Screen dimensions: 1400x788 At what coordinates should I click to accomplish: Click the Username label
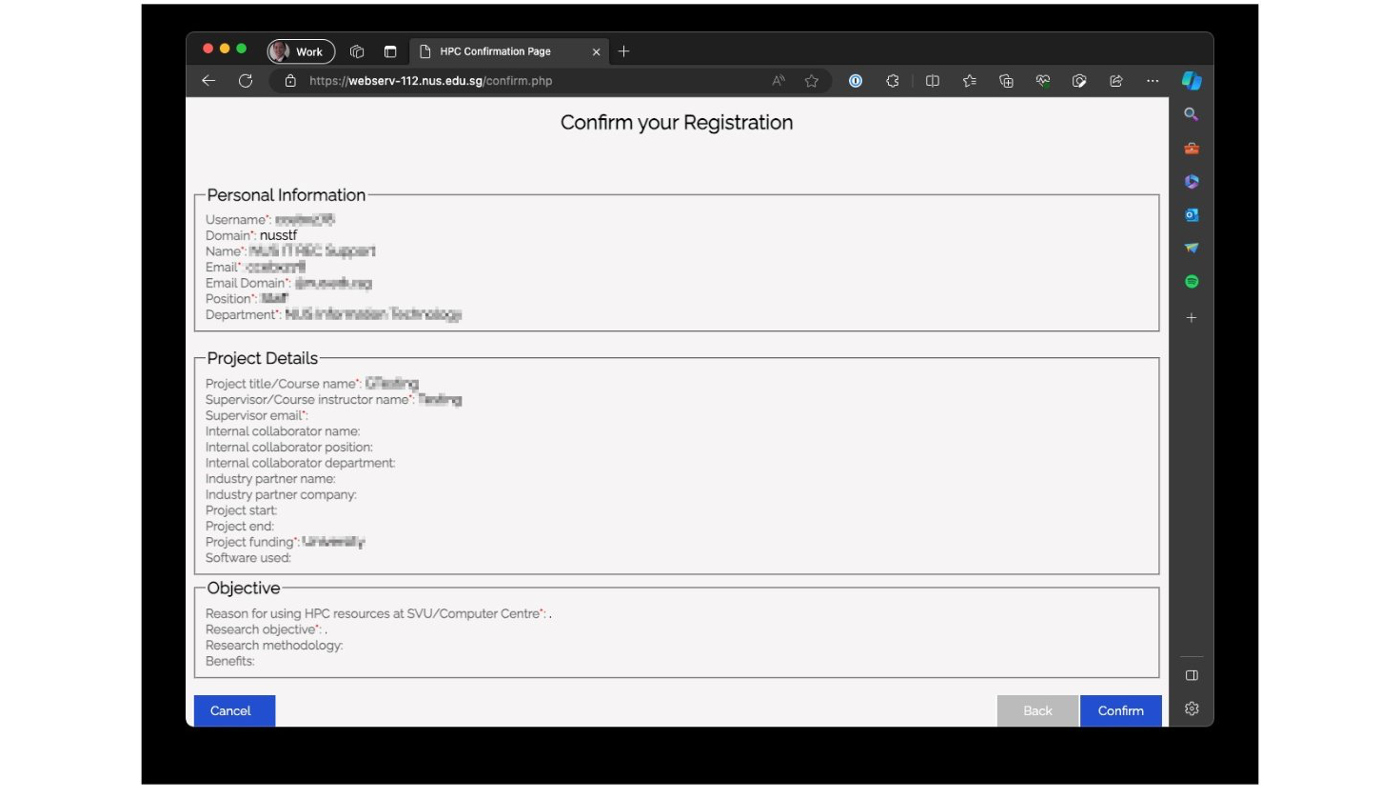pyautogui.click(x=238, y=220)
